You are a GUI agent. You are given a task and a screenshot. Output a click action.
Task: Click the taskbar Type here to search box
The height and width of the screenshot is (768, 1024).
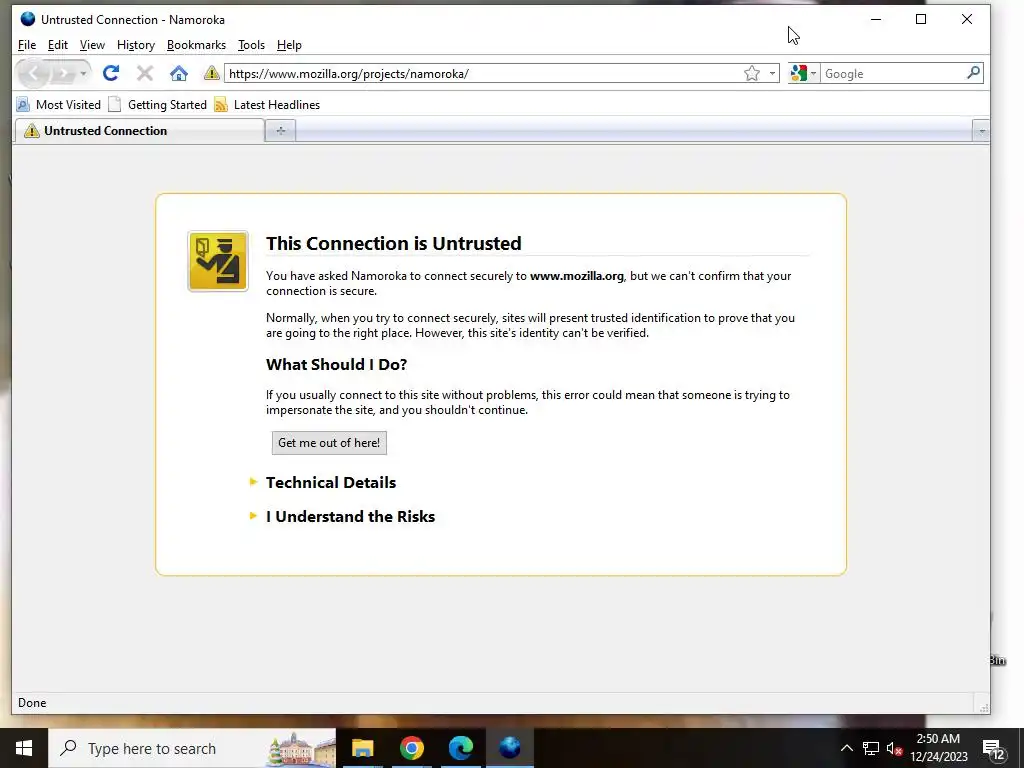tap(192, 748)
